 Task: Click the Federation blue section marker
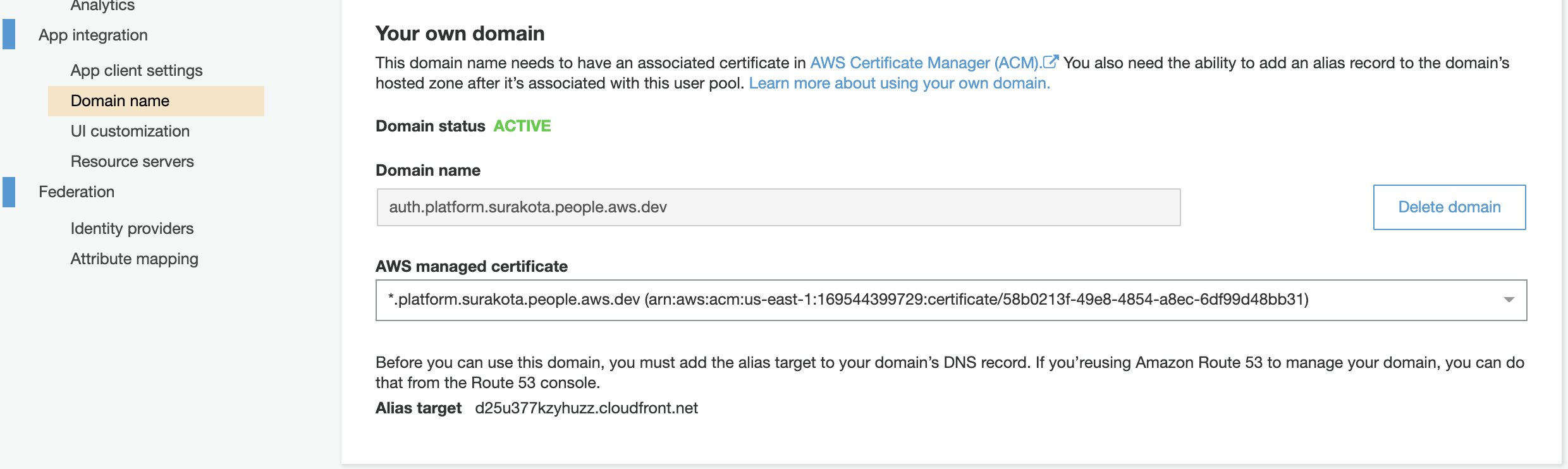[9, 192]
